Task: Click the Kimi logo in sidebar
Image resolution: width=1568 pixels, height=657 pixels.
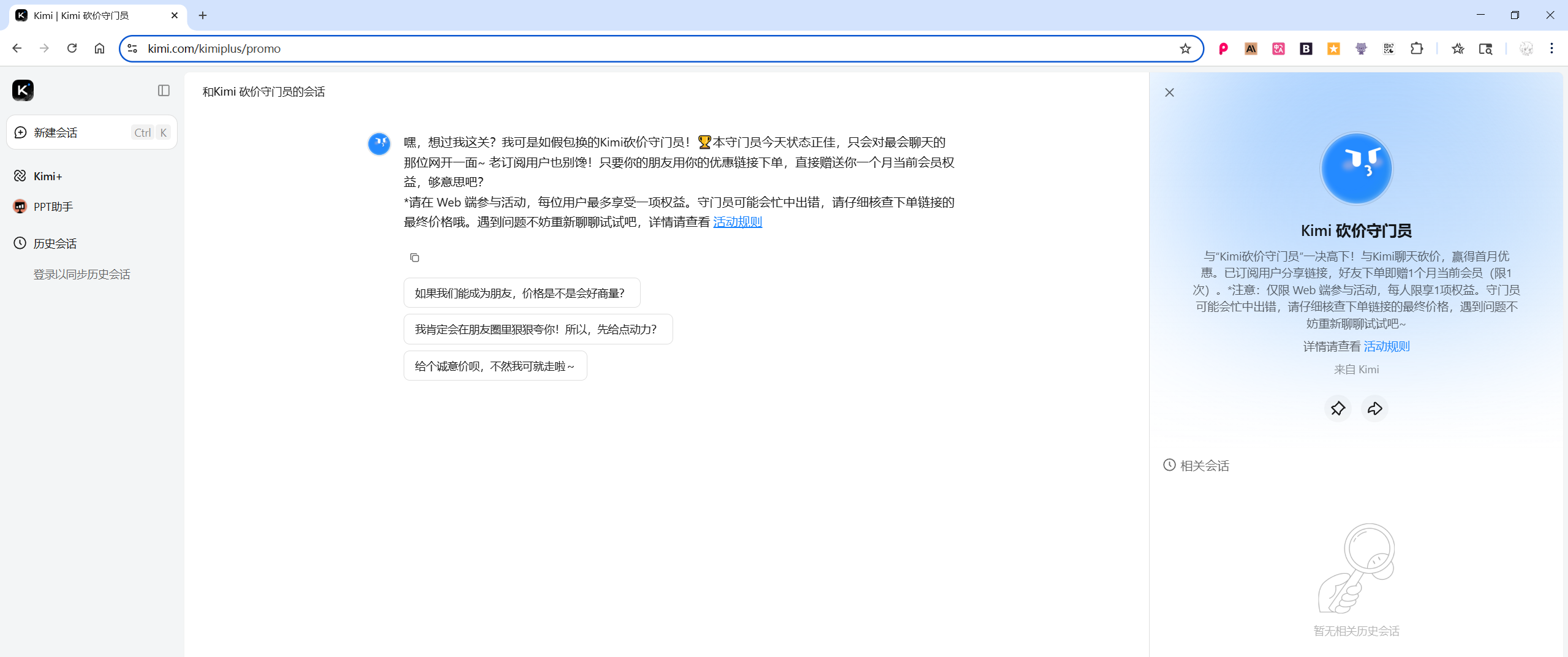Action: (23, 91)
